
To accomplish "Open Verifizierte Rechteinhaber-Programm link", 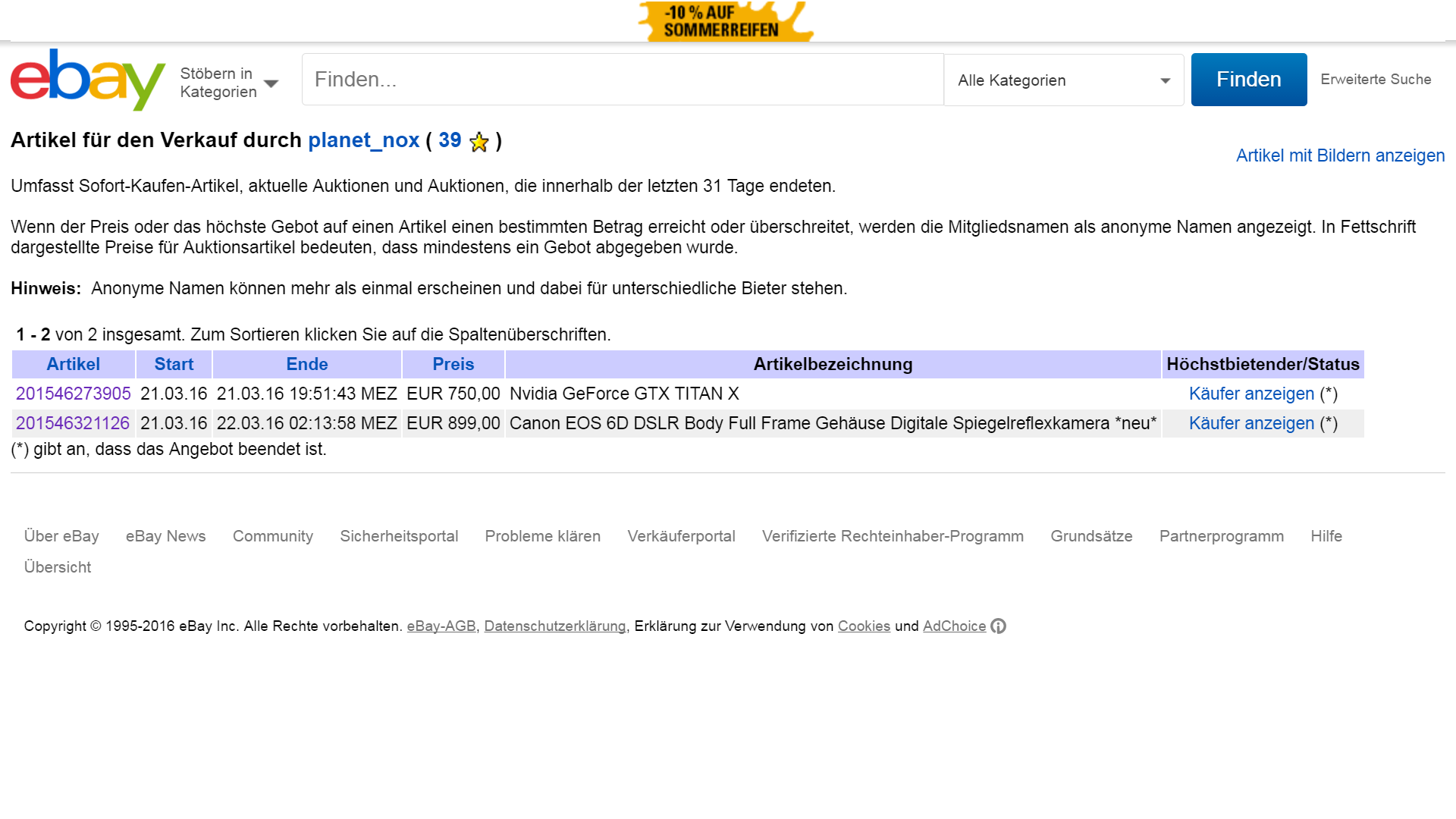I will (x=893, y=536).
